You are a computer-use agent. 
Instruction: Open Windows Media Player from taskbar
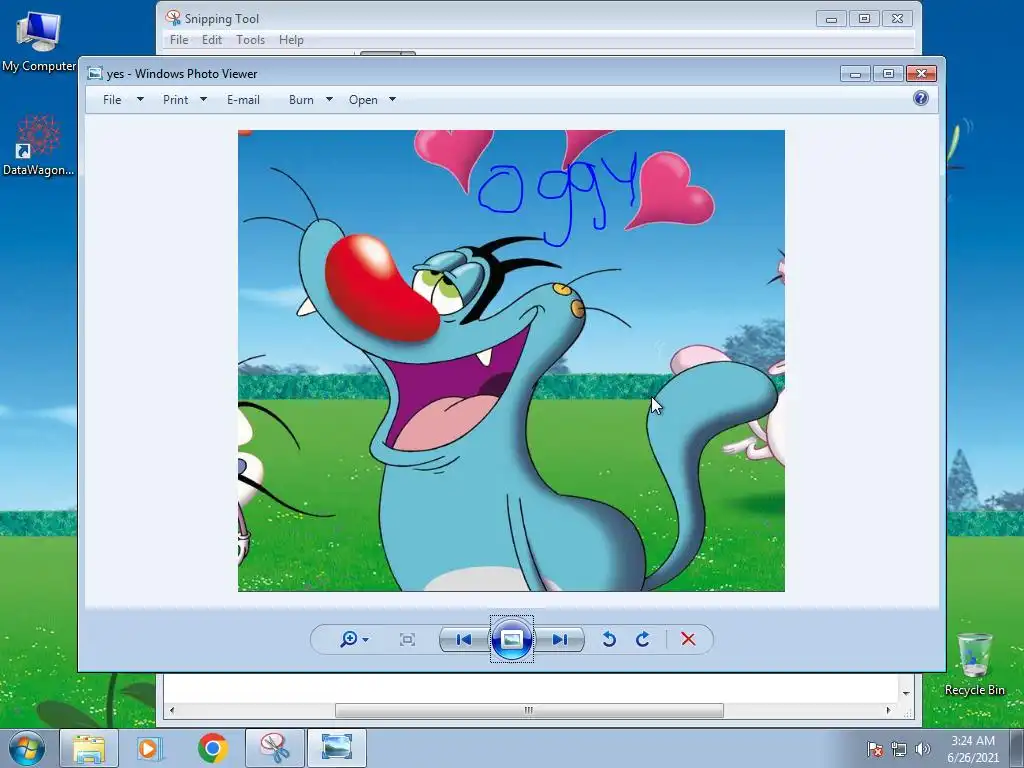coord(149,748)
